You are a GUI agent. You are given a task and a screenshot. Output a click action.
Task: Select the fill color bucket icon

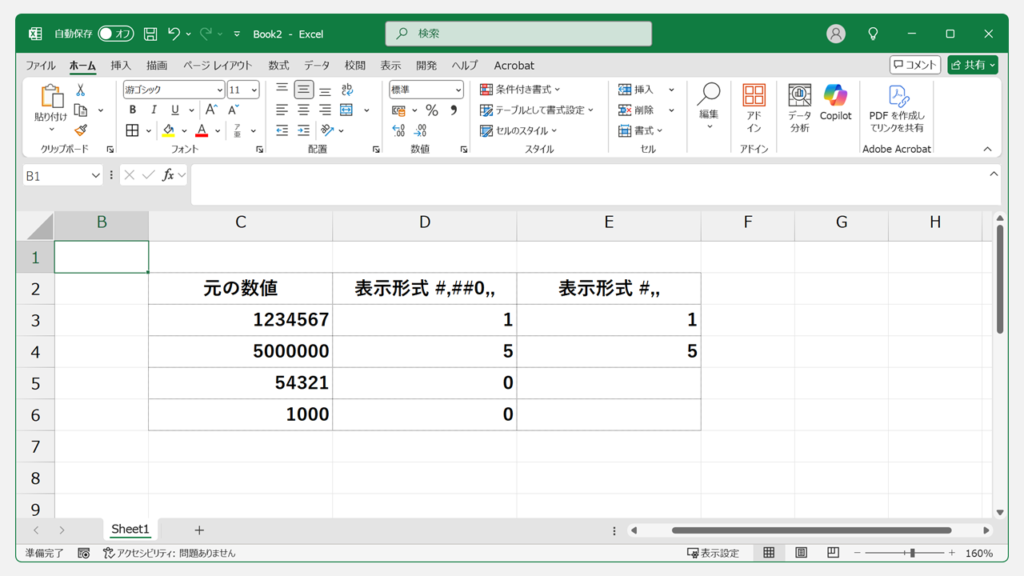(x=167, y=131)
